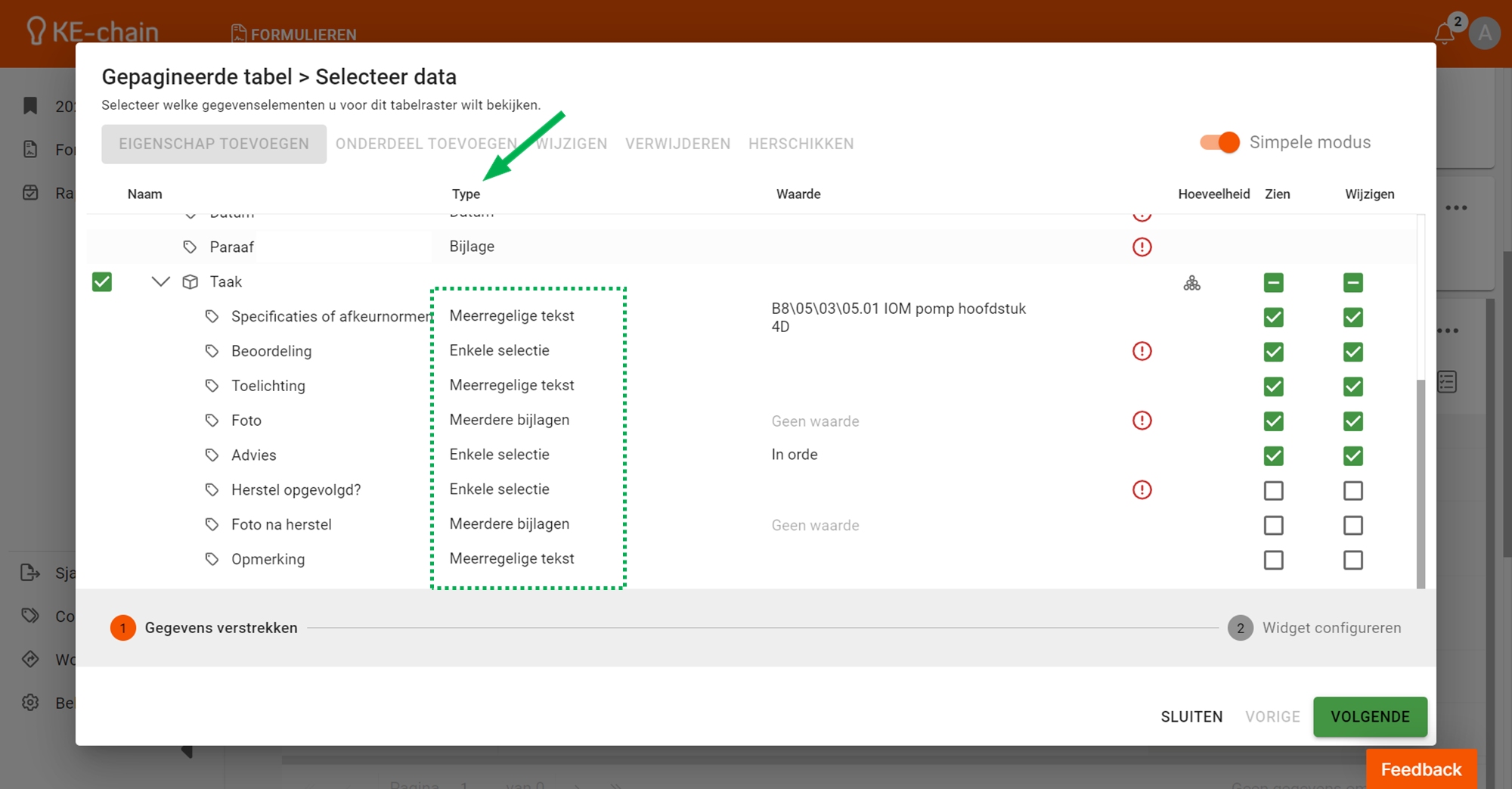Screen dimensions: 1512x789
Task: Enable Wijzigen checkbox for Opmerking
Action: point(1352,561)
